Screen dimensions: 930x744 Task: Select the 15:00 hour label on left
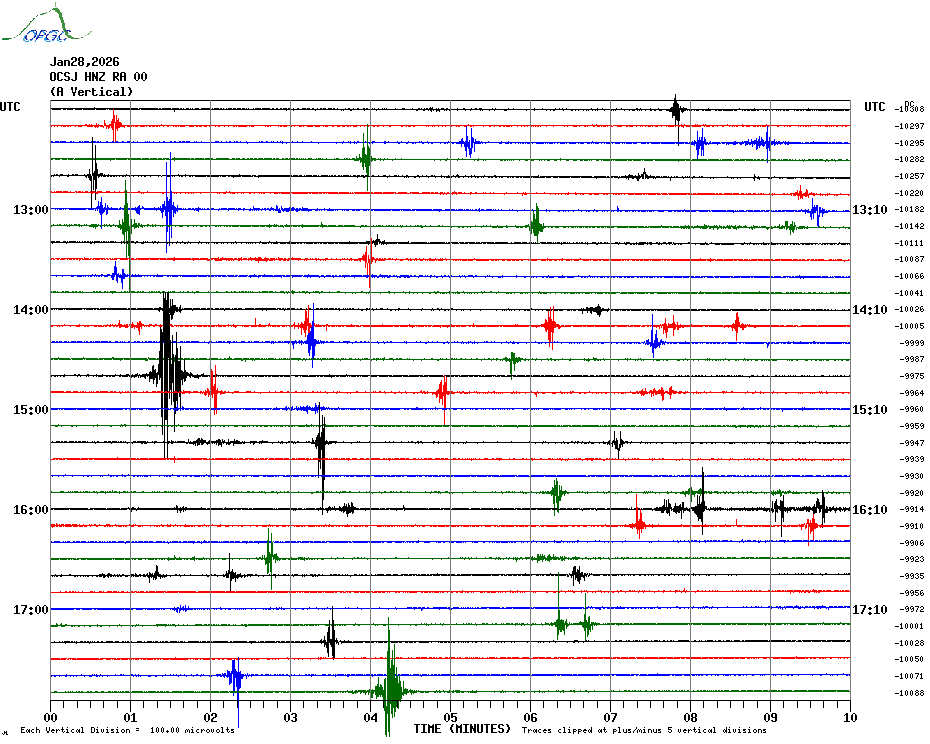(30, 410)
